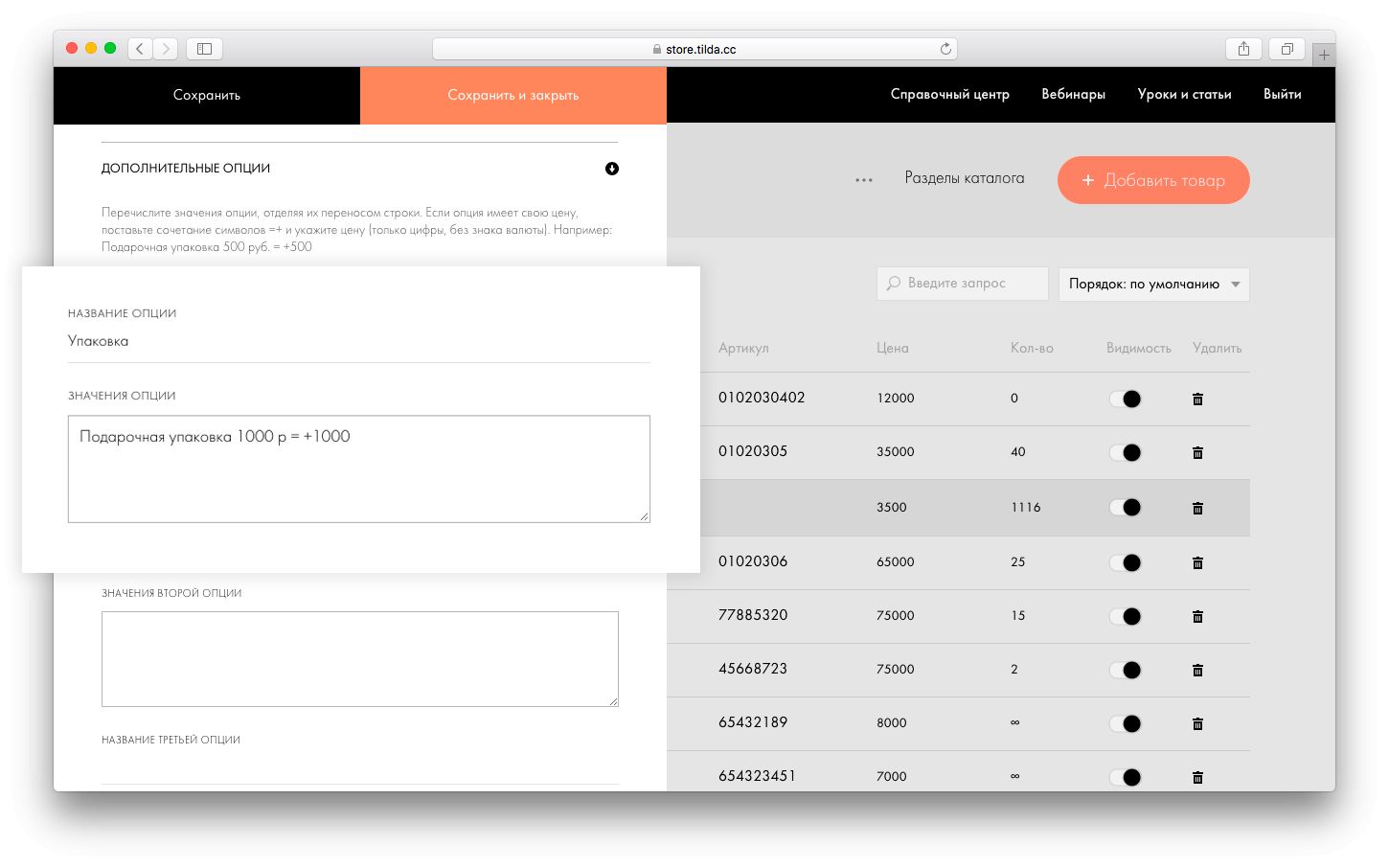Click the store.tilda.cc address bar
Viewport: 1389px width, 868px height.
pyautogui.click(x=694, y=49)
